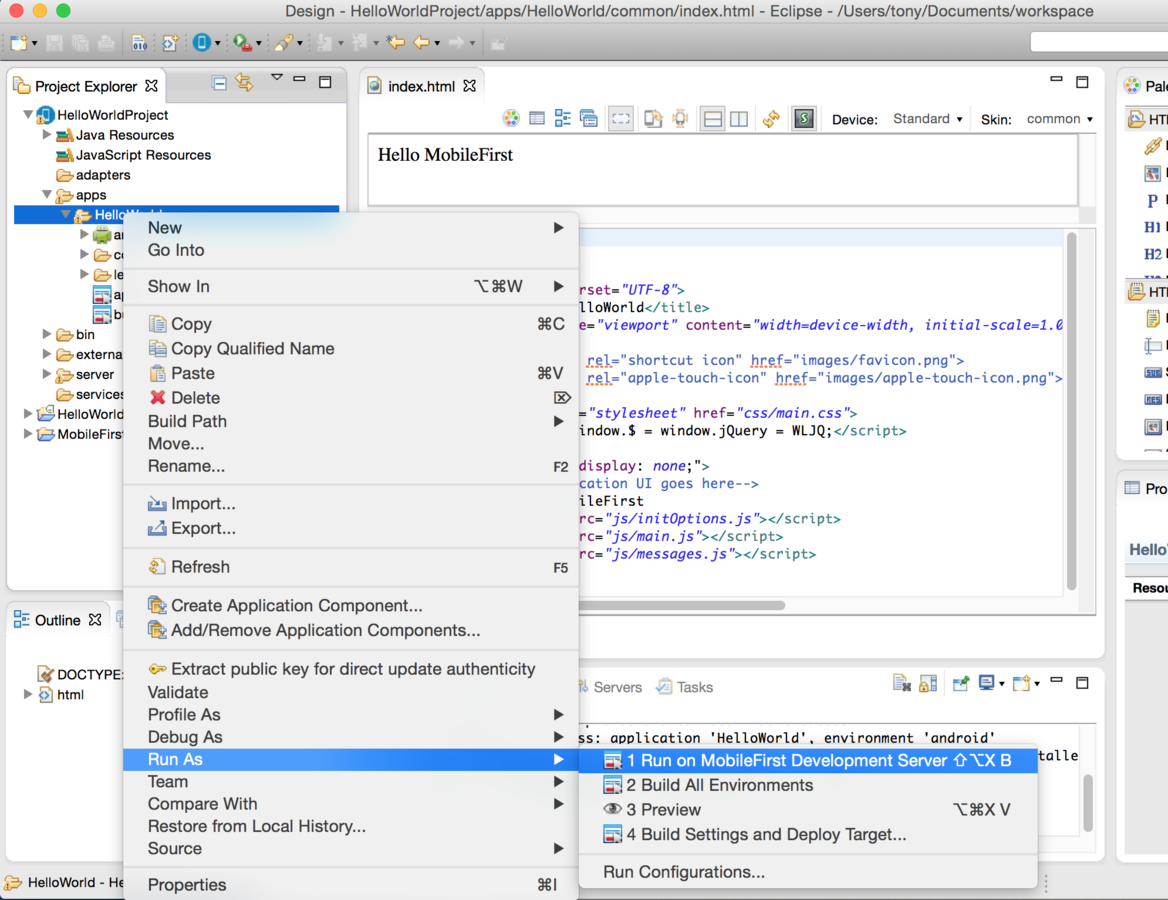1168x900 pixels.
Task: Click the new web page toolbar icon
Action: (170, 43)
